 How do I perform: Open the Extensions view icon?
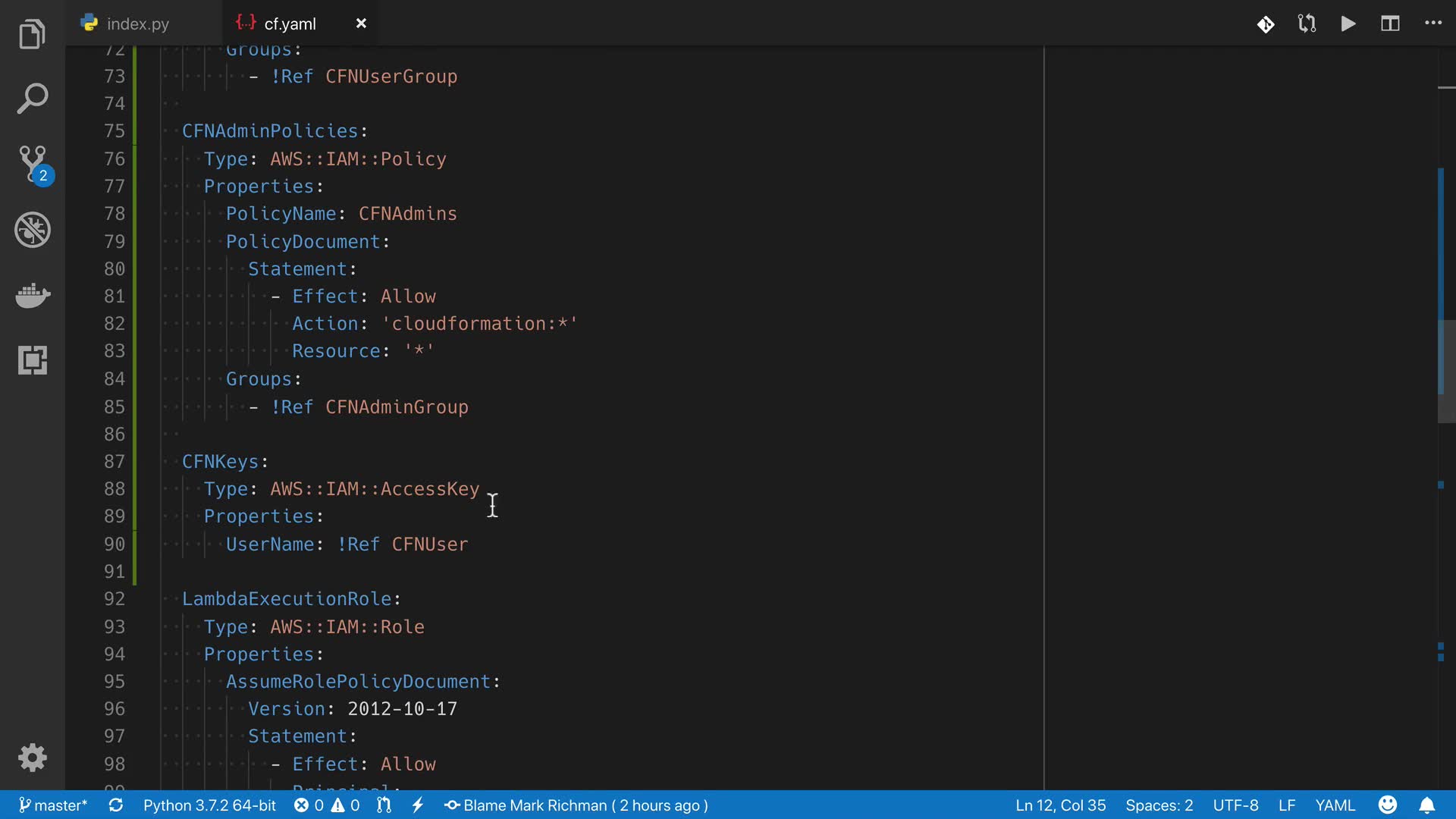tap(32, 360)
